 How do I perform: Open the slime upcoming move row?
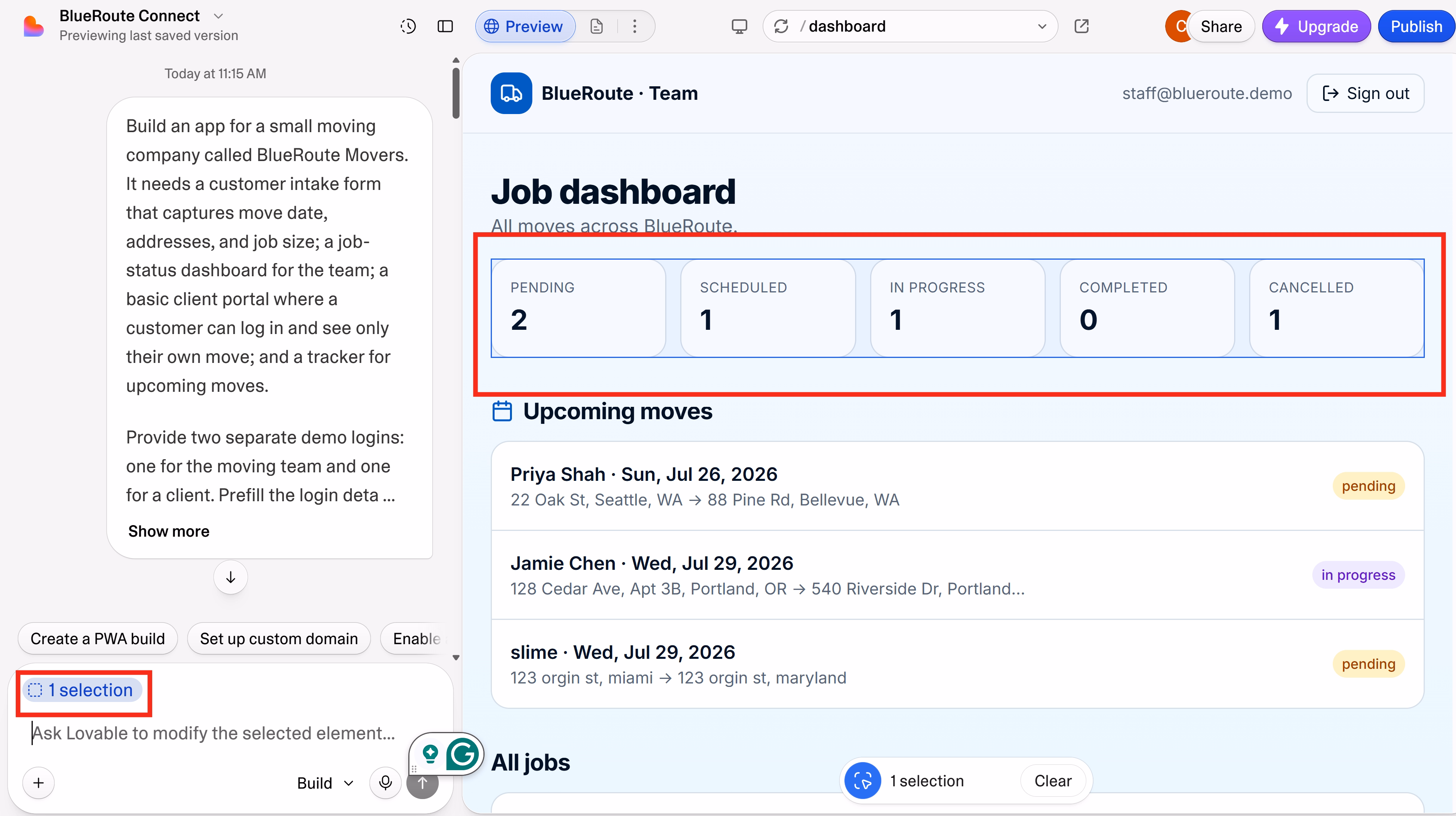(958, 664)
